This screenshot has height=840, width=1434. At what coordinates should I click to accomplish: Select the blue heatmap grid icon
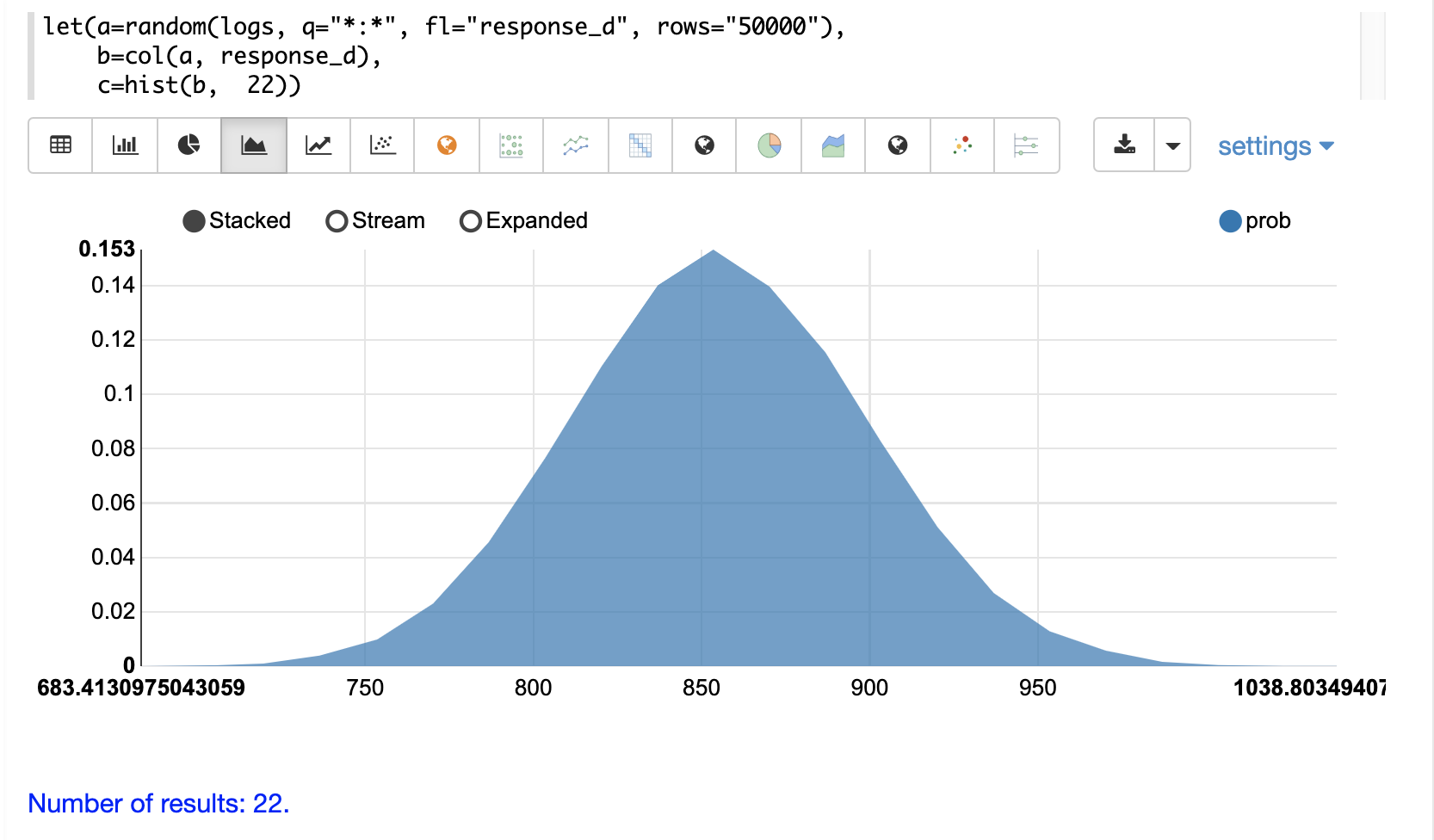640,145
